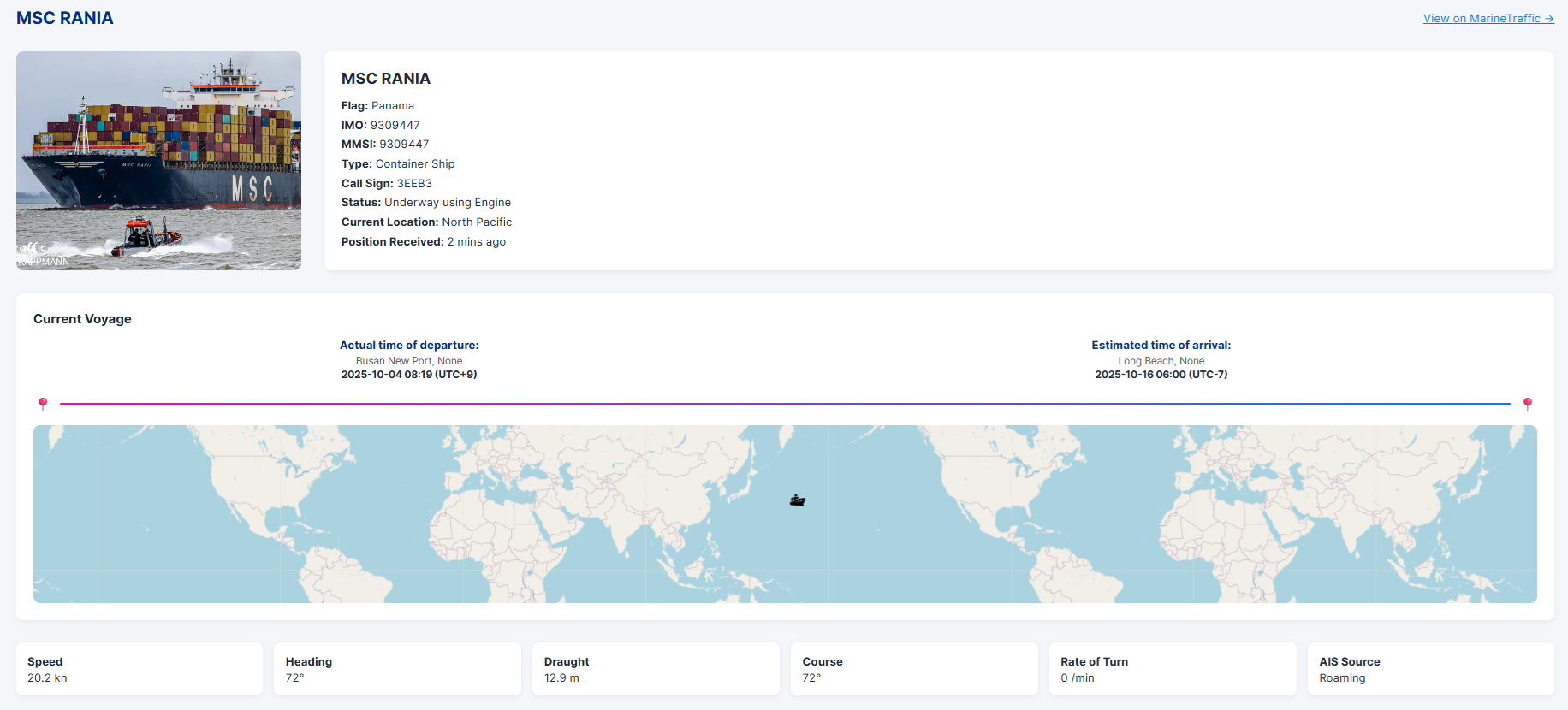Click the MSC RANIA ship photo

pyautogui.click(x=158, y=161)
